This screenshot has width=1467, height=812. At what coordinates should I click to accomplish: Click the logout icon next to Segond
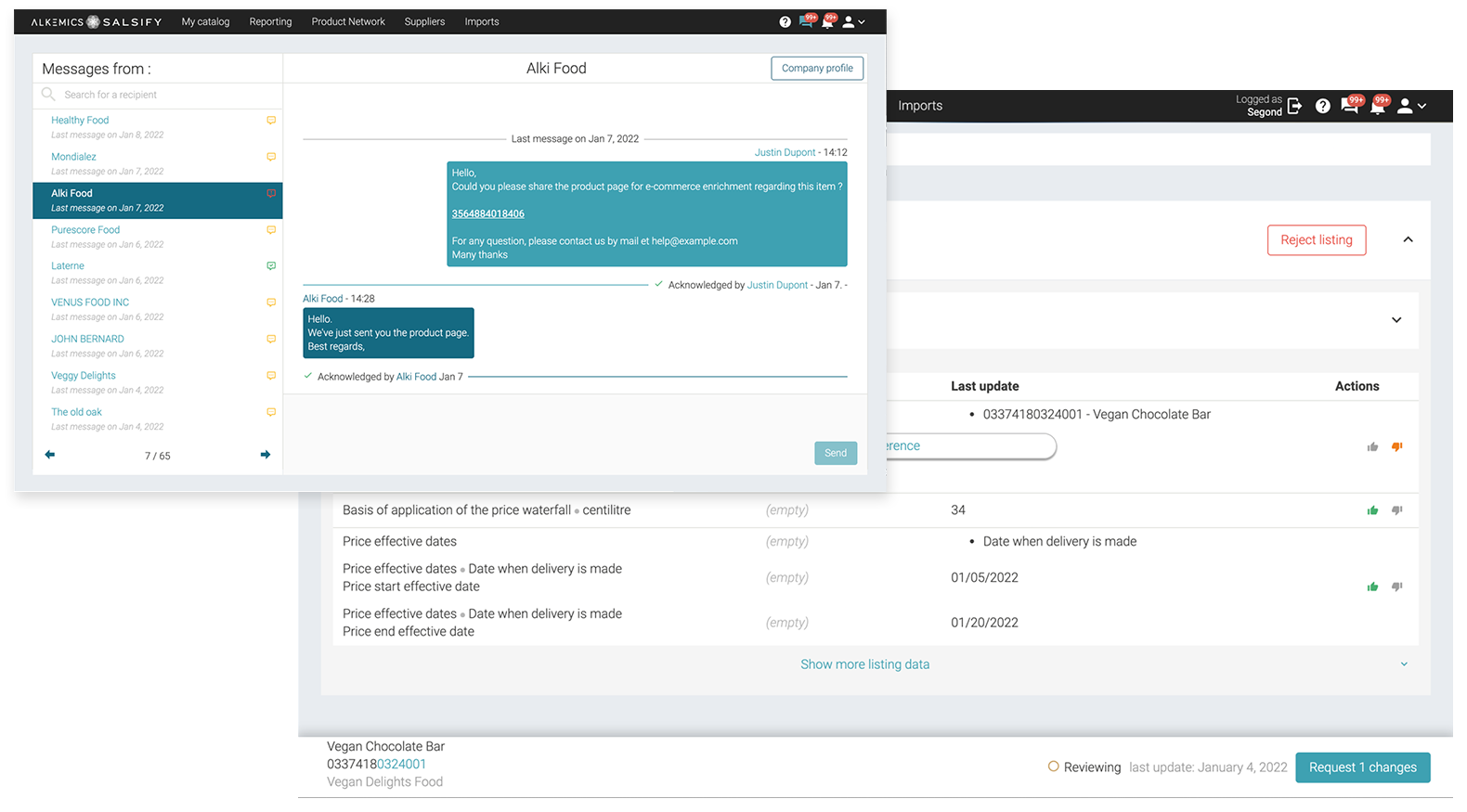point(1295,106)
